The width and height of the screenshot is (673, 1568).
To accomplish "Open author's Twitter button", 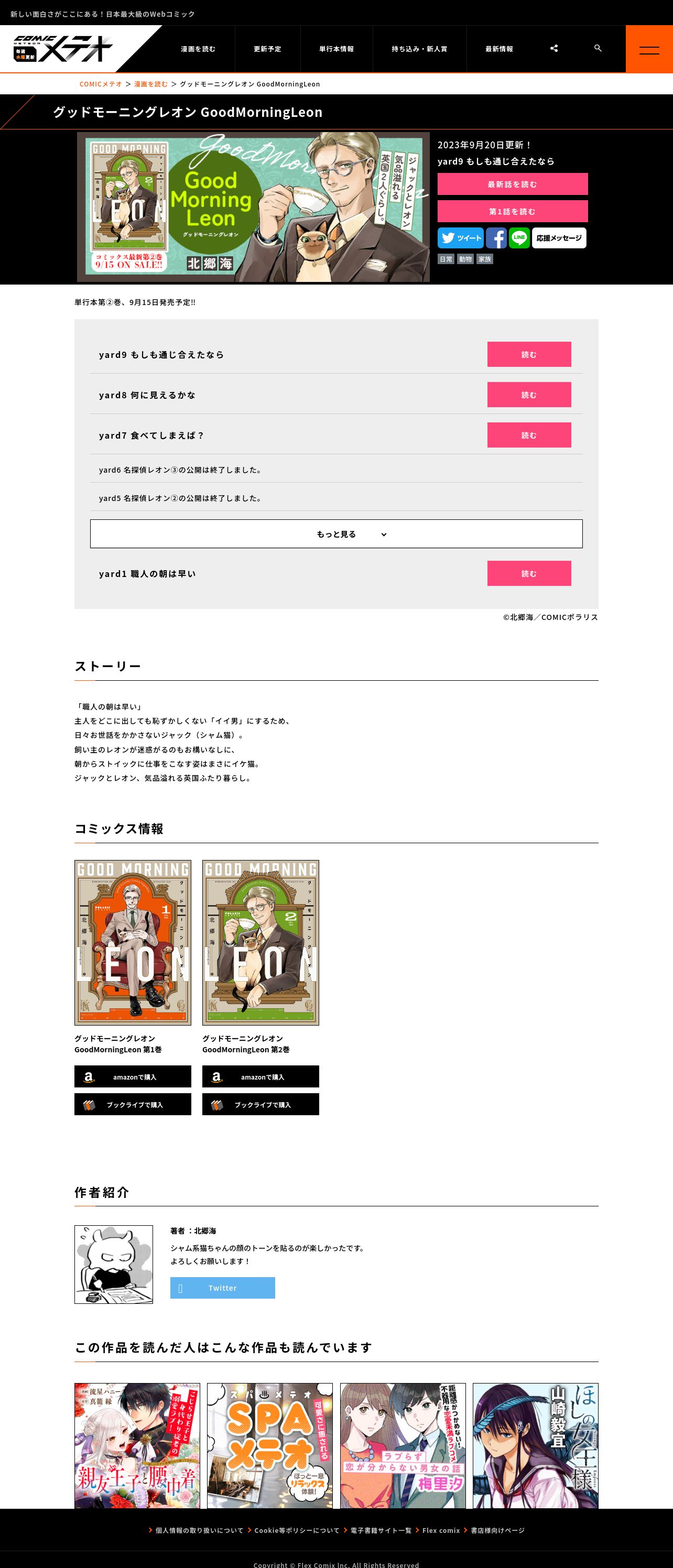I will tap(222, 1288).
